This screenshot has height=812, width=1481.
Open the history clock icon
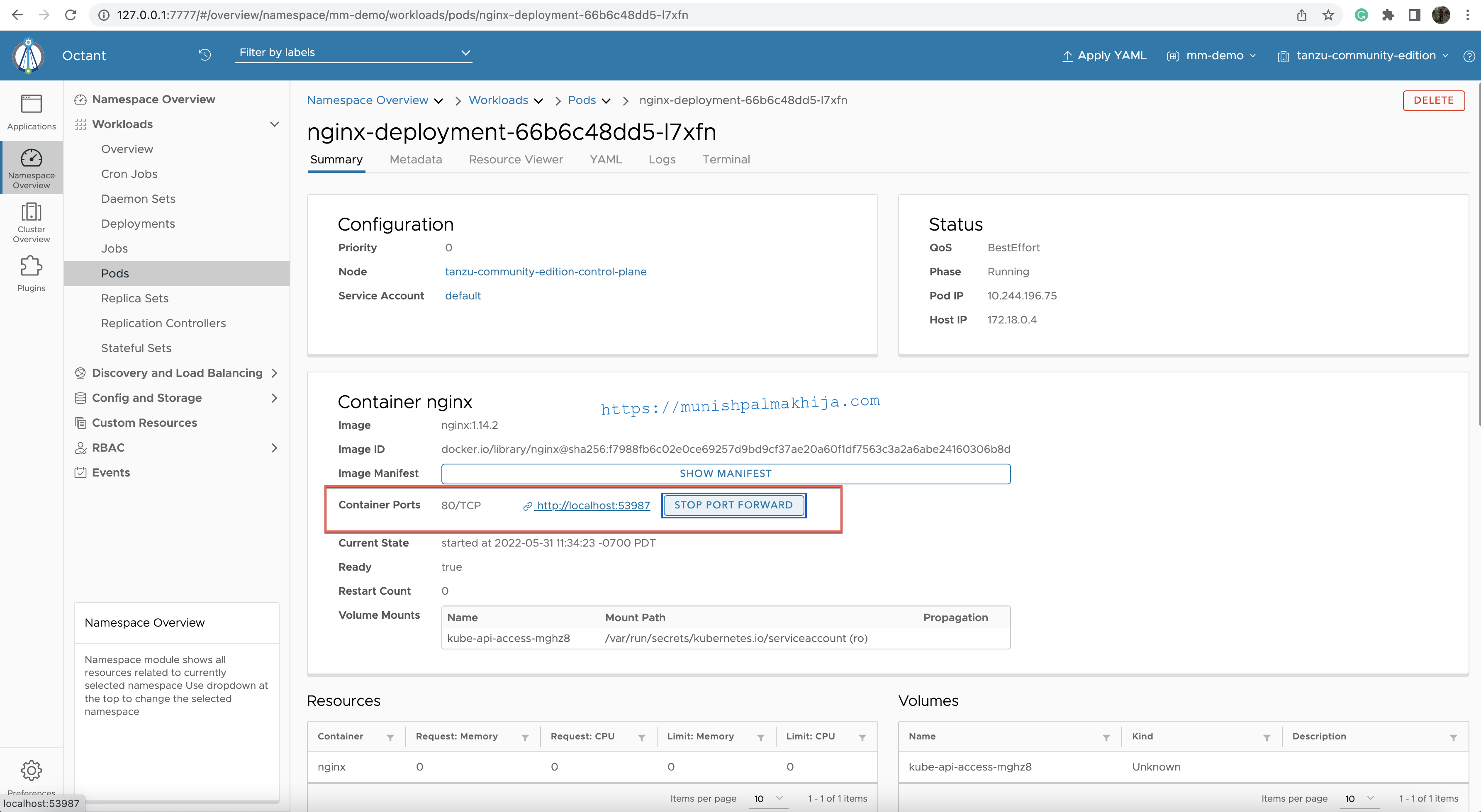(x=205, y=55)
